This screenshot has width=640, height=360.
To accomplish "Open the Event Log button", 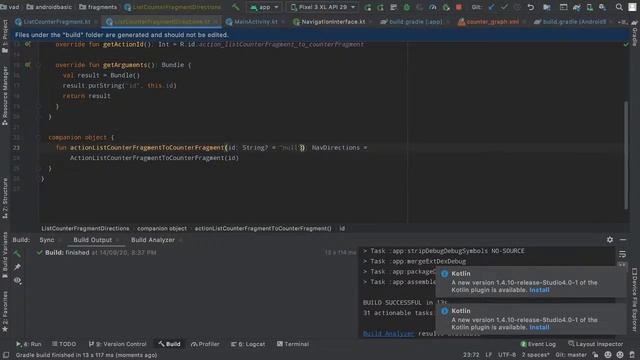I will 538,344.
